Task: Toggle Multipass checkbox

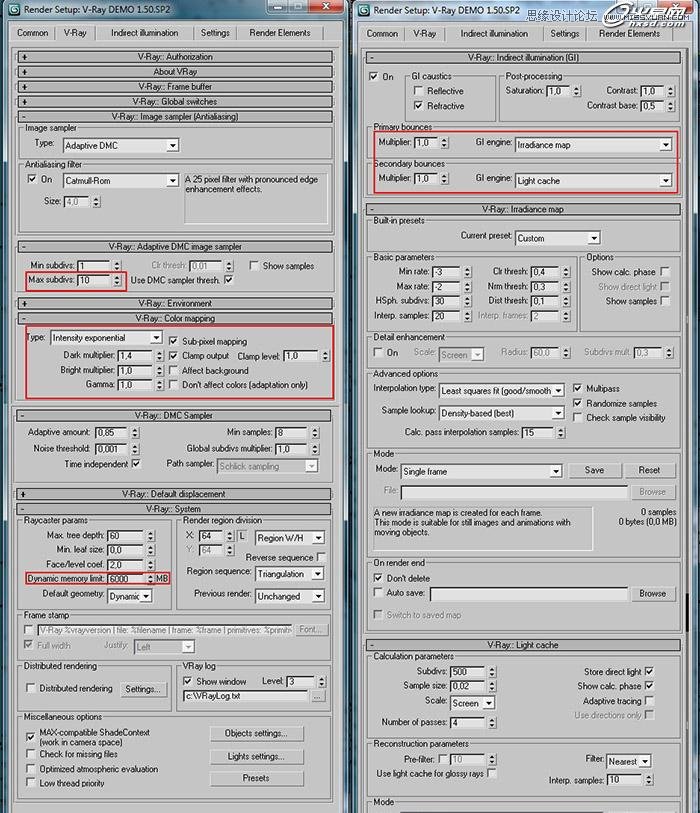Action: (577, 388)
